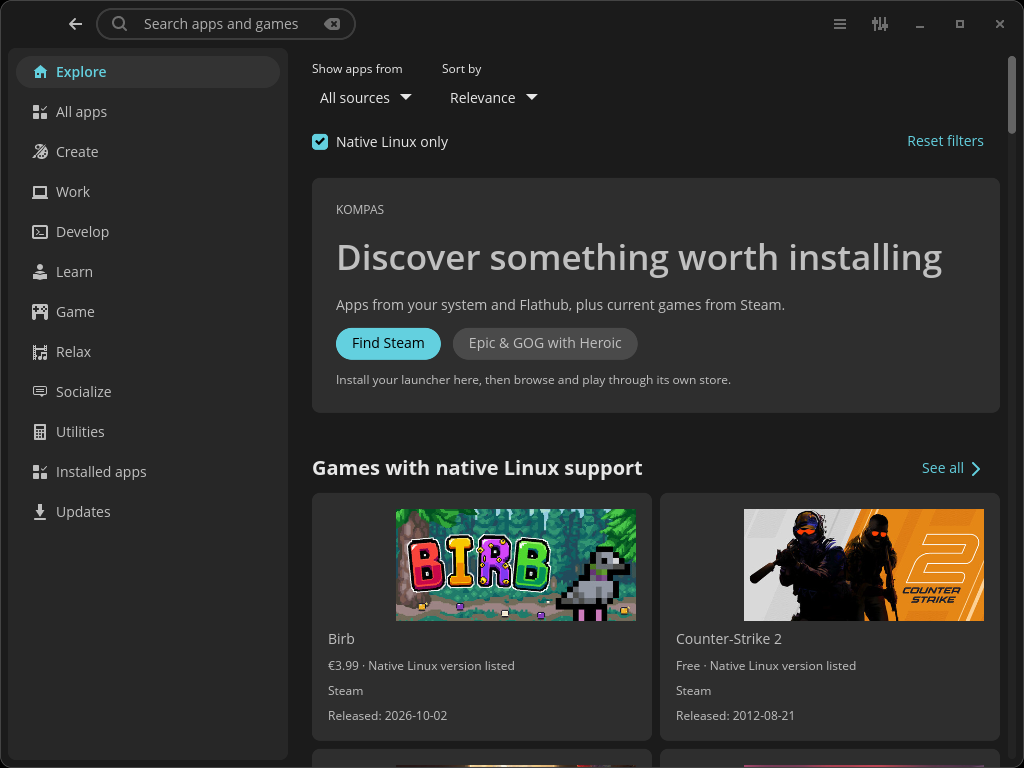Image resolution: width=1024 pixels, height=768 pixels.
Task: Click the Create palette icon
Action: 40,152
